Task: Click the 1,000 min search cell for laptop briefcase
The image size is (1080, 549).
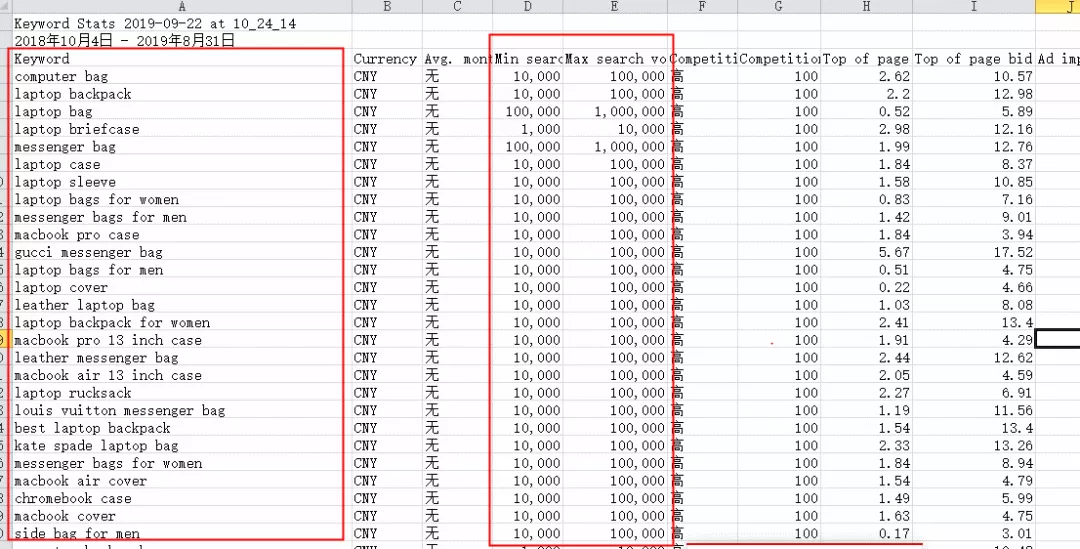Action: [x=528, y=129]
